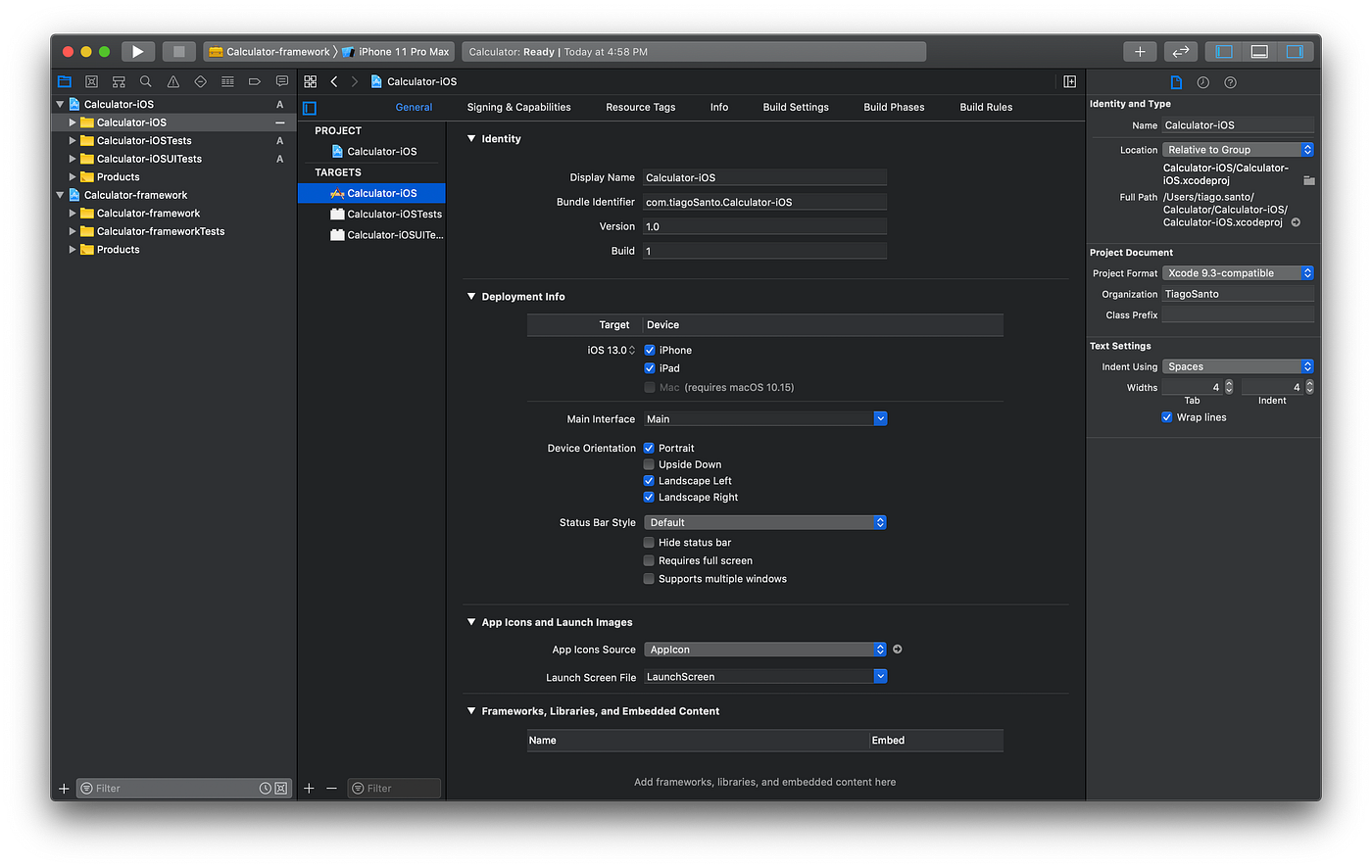1372x868 pixels.
Task: Open the Main Interface popup menu
Action: pos(765,418)
